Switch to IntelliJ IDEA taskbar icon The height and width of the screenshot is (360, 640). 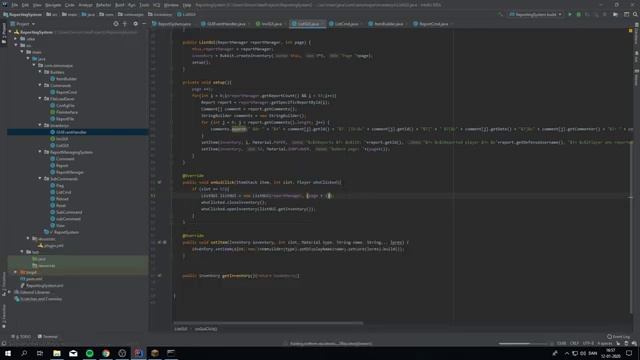pyautogui.click(x=138, y=353)
